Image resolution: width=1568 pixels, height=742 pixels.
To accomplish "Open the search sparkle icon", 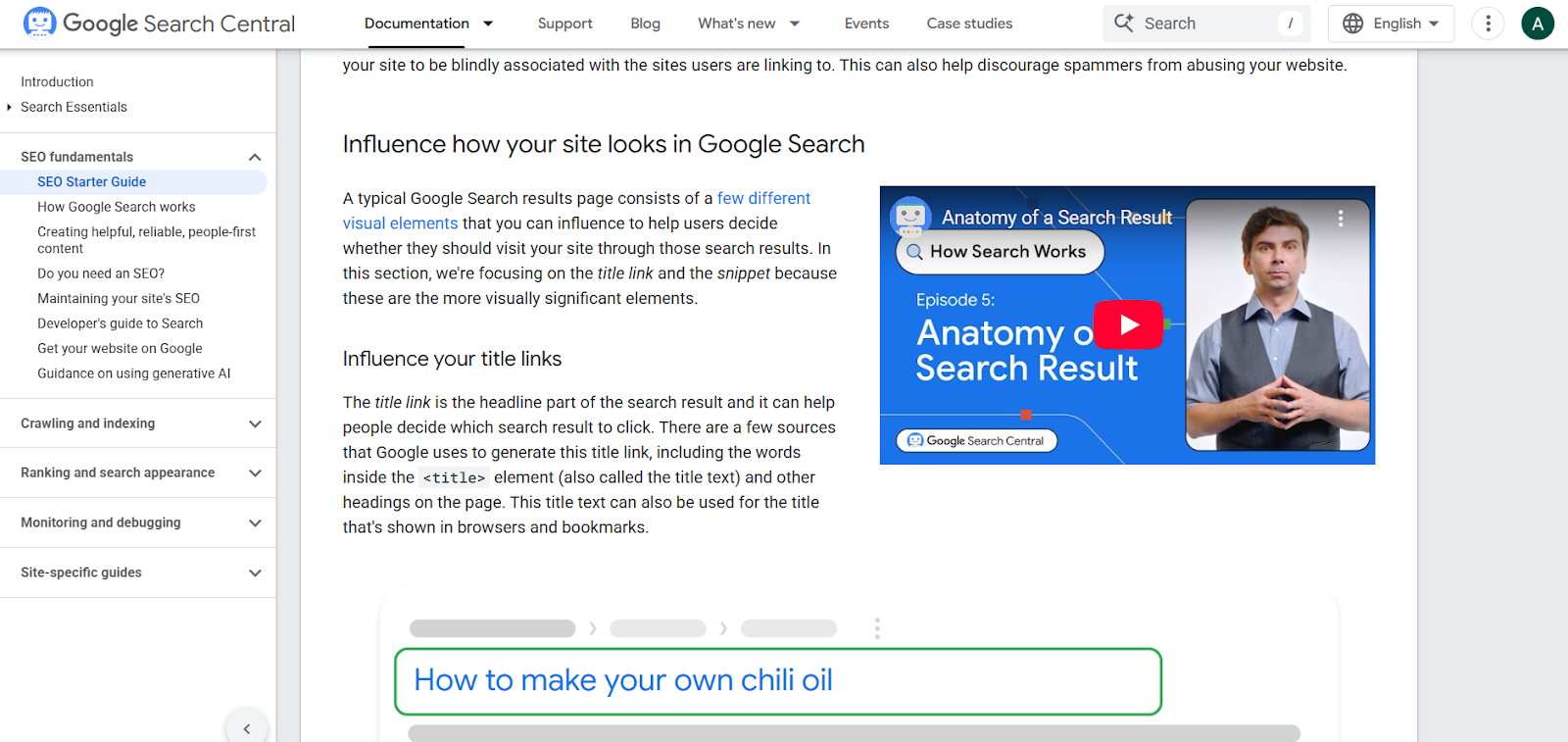I will [x=1124, y=23].
